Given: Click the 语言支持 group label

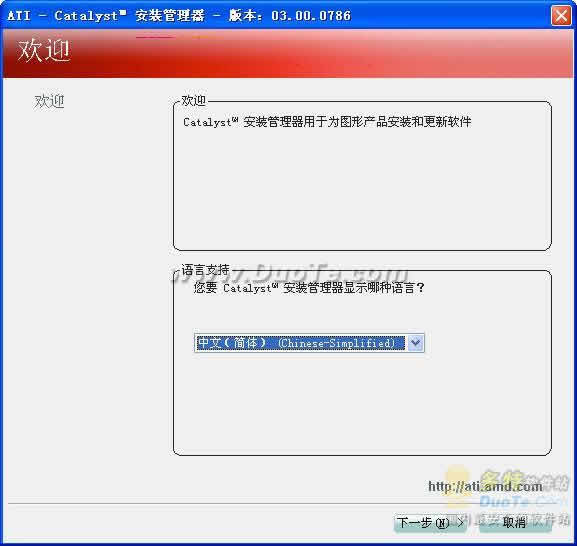Looking at the screenshot, I should pos(205,270).
